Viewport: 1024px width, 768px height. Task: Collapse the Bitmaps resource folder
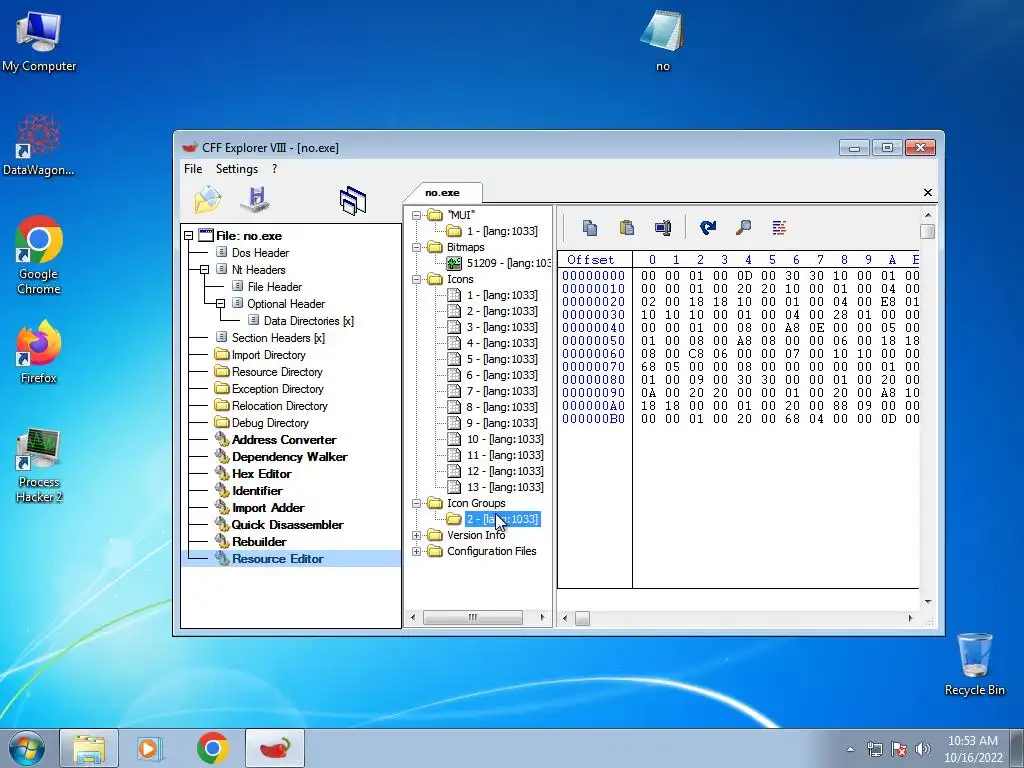pos(416,247)
